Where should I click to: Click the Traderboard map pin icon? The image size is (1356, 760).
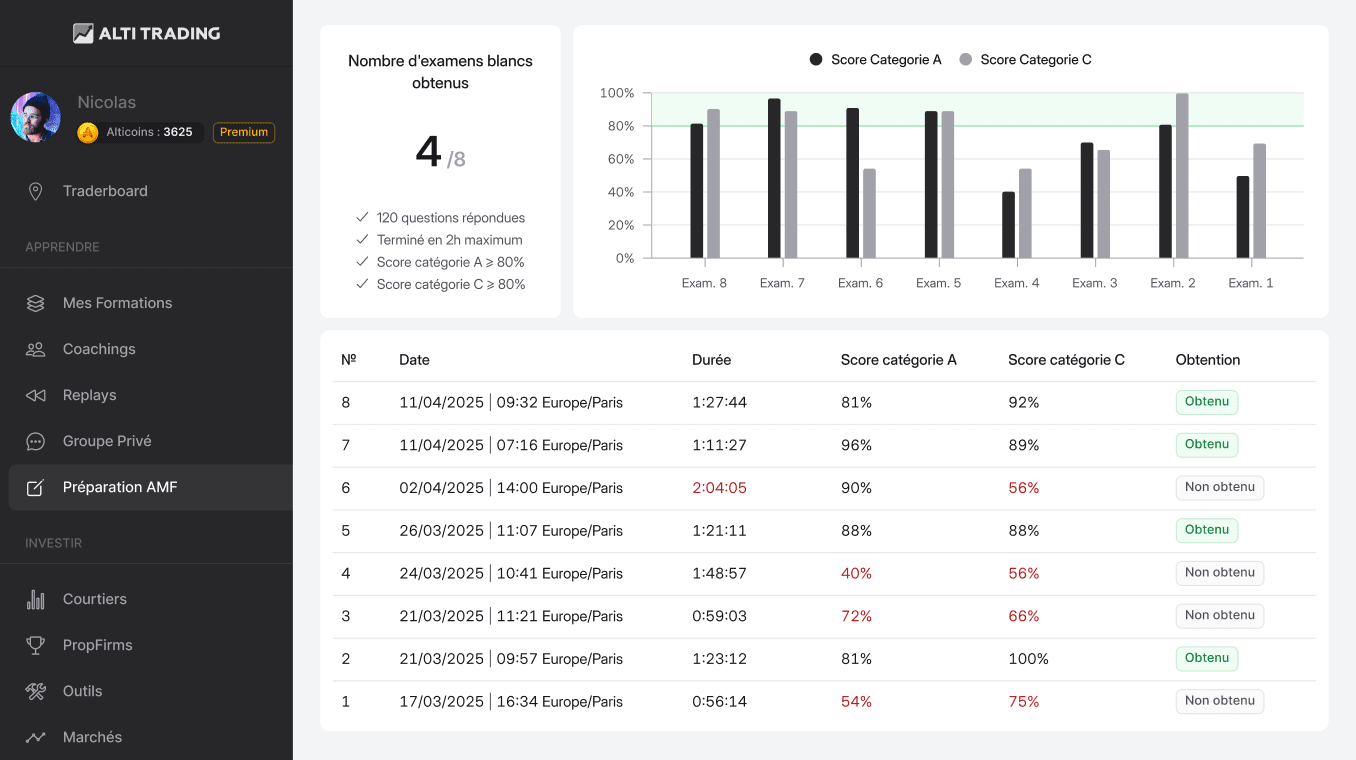[x=36, y=191]
